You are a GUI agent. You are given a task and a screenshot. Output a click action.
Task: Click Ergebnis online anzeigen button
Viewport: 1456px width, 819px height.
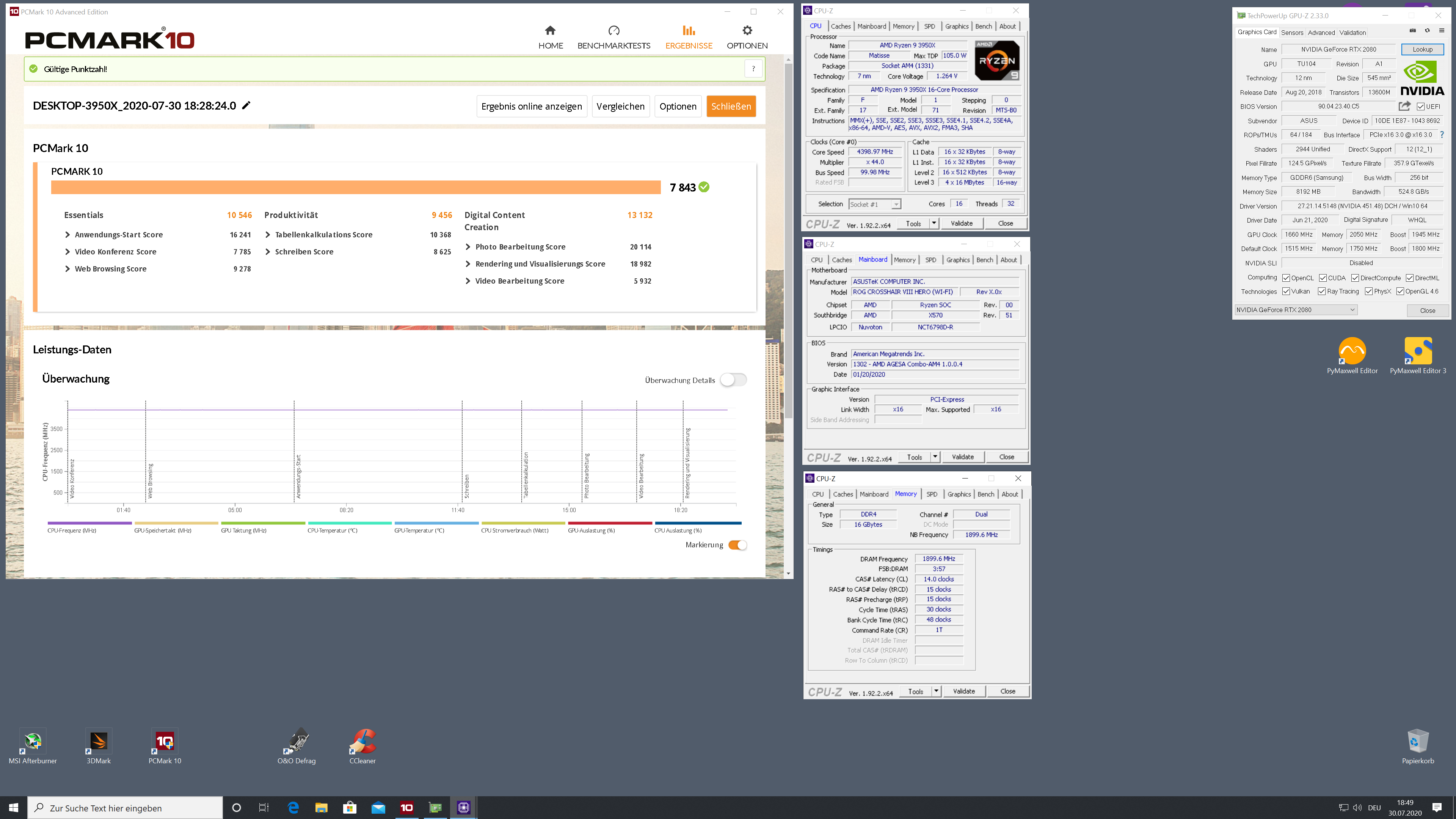tap(531, 106)
